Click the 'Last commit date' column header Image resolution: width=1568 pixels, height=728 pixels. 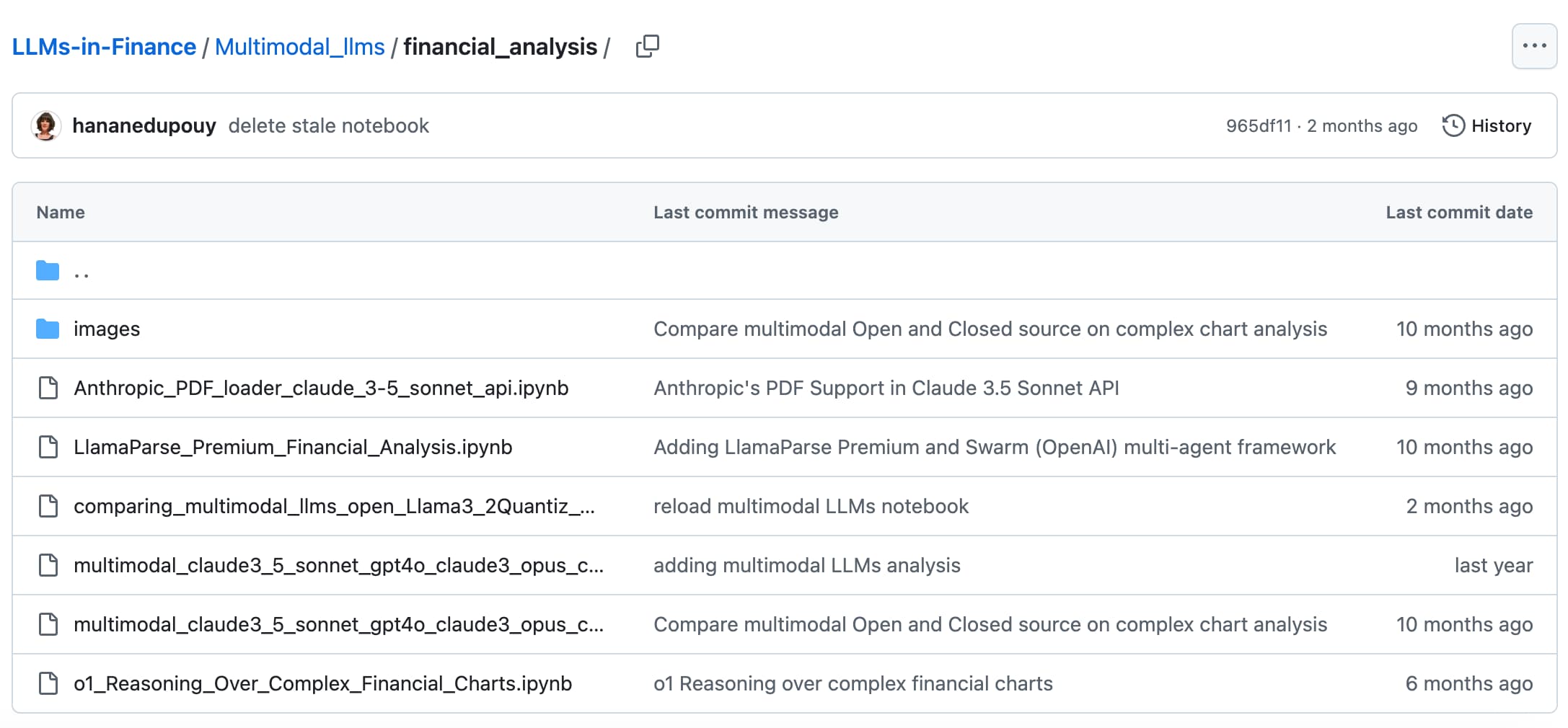tap(1459, 212)
